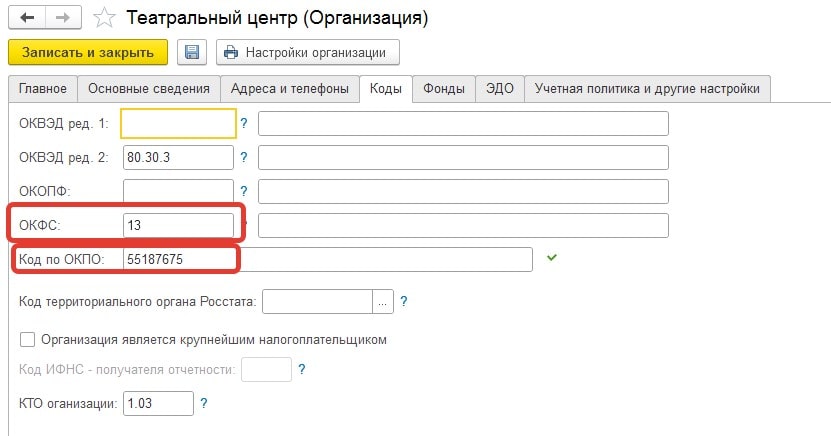
Task: Open selection button for Росстат territorial code
Action: (x=383, y=300)
